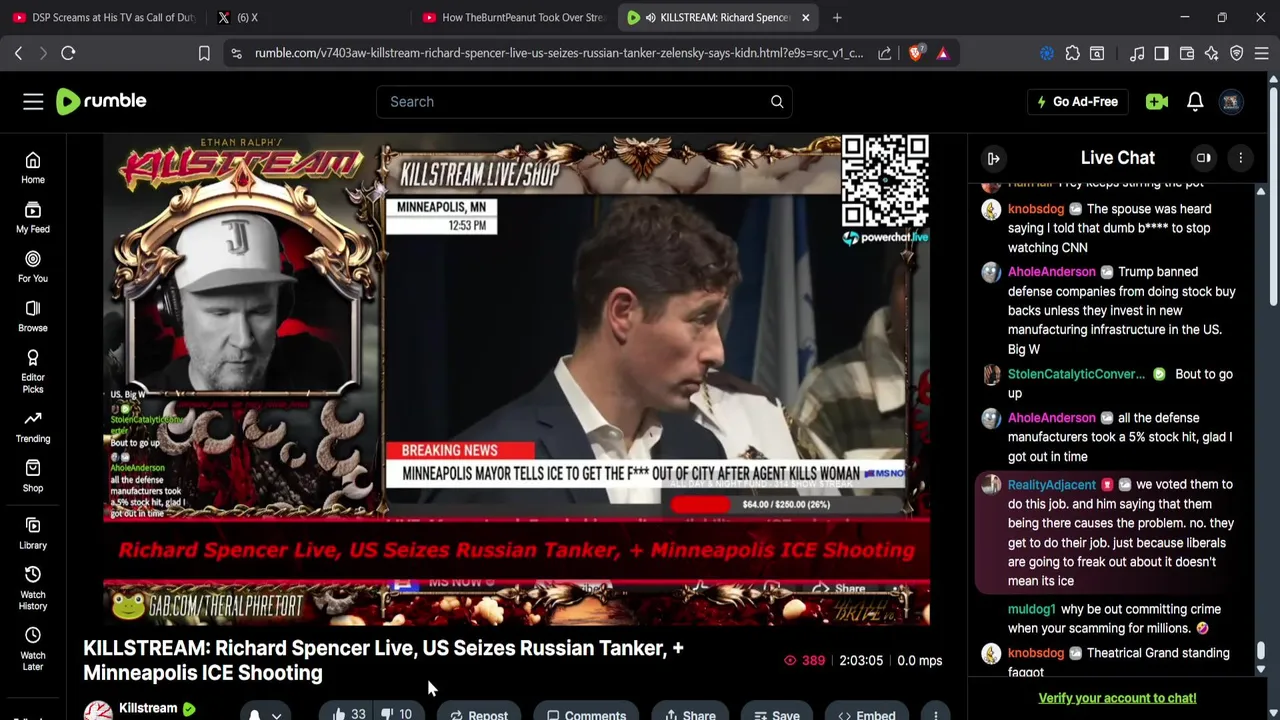Viewport: 1280px width, 720px height.
Task: Click chat username RealityAdjacent
Action: (1052, 484)
